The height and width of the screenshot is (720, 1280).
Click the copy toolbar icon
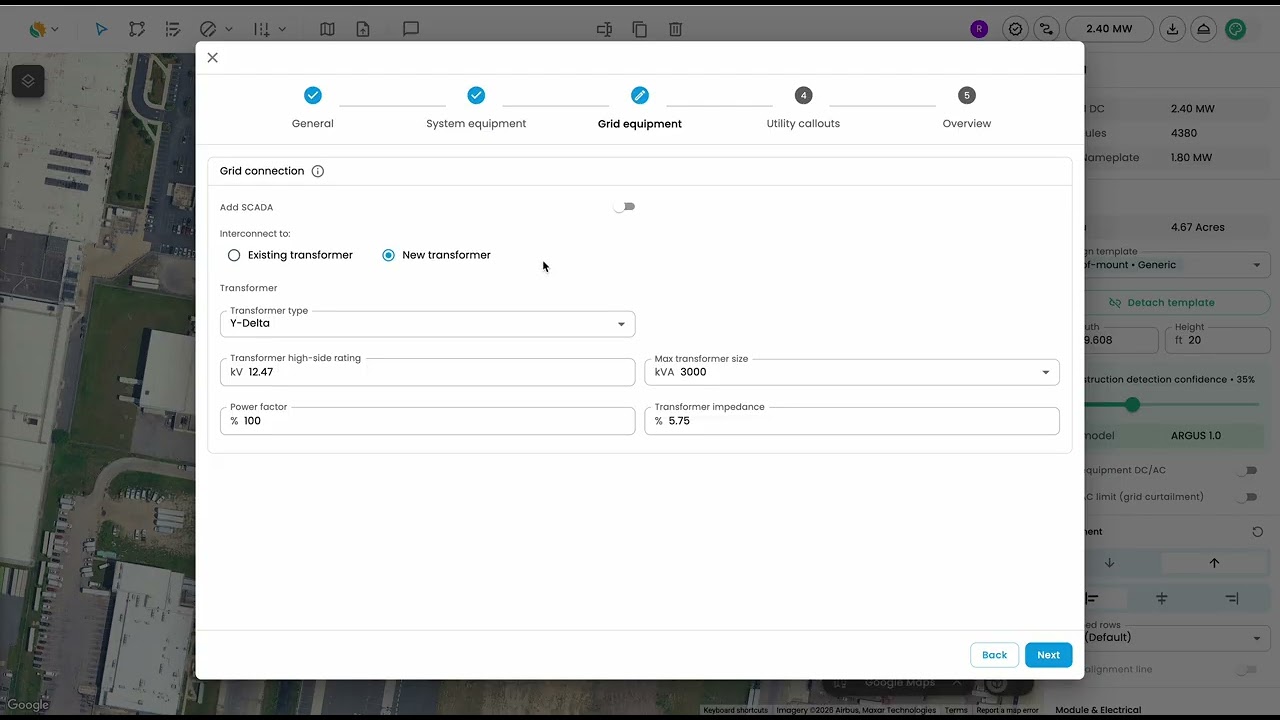pos(640,30)
